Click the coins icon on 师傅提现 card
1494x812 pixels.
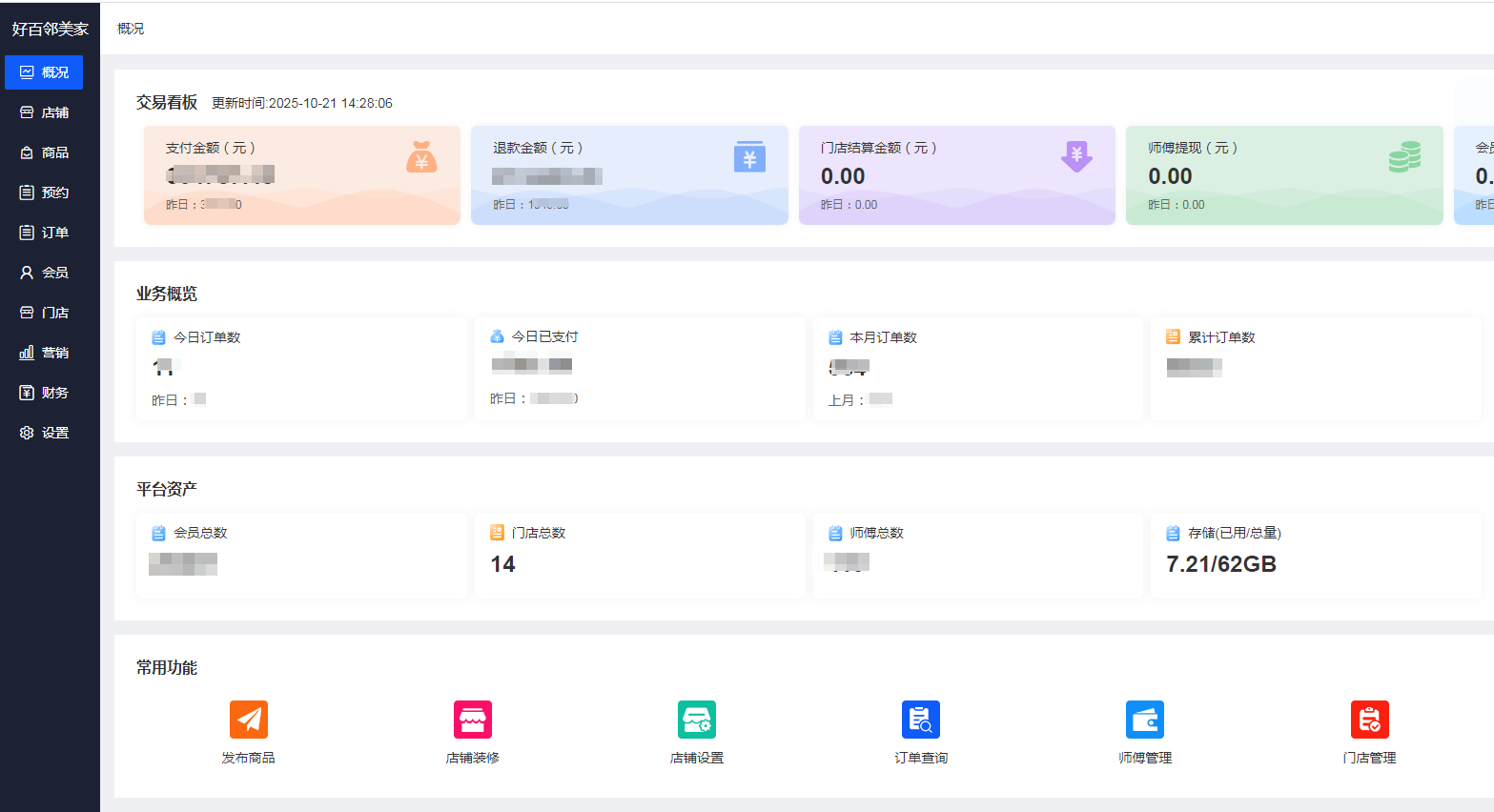coord(1405,156)
